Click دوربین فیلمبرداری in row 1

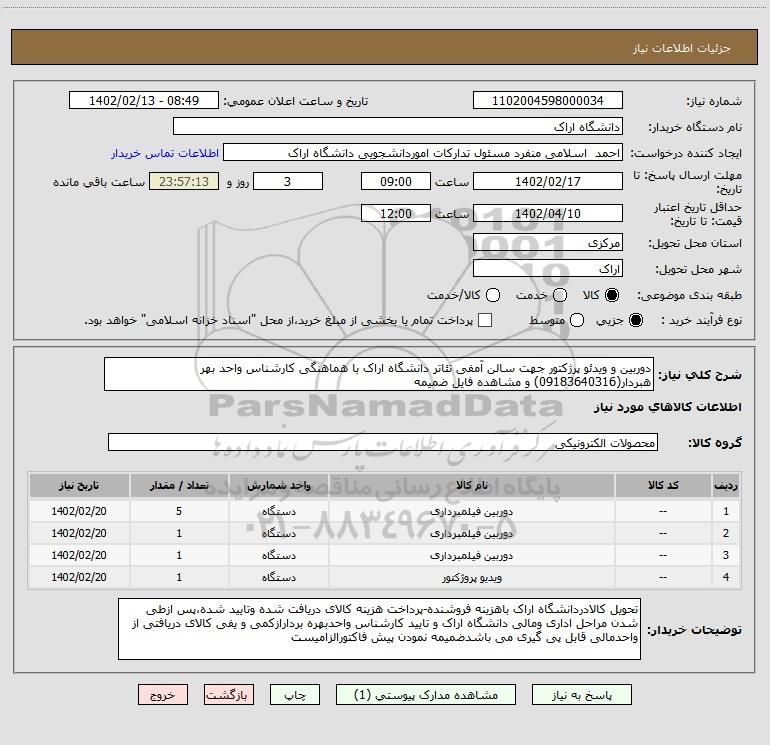click(x=471, y=511)
